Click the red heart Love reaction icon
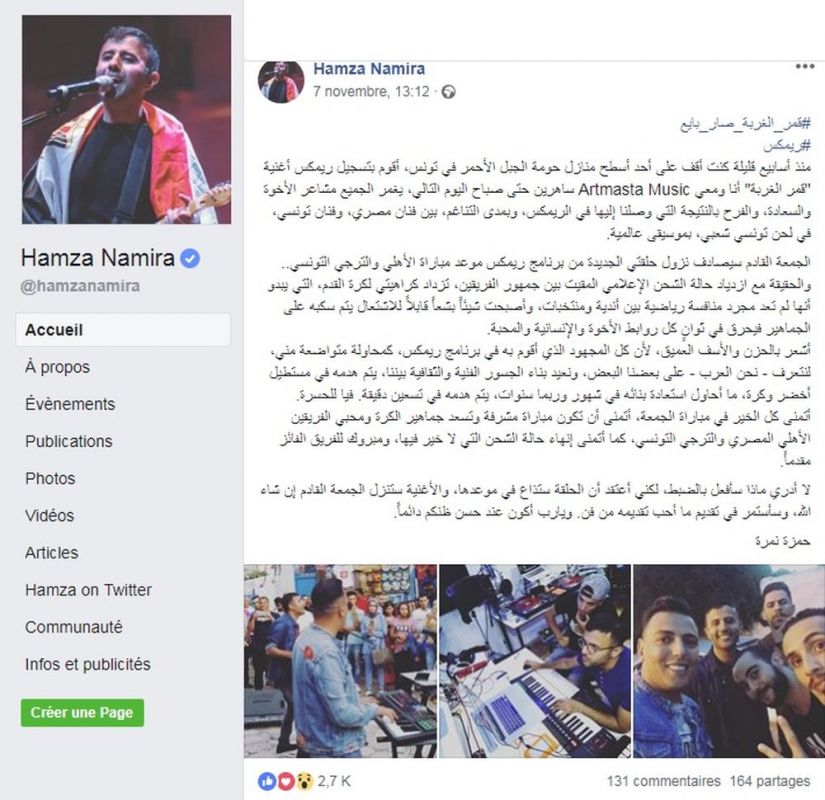Screen dimensions: 825x800 pyautogui.click(x=285, y=782)
